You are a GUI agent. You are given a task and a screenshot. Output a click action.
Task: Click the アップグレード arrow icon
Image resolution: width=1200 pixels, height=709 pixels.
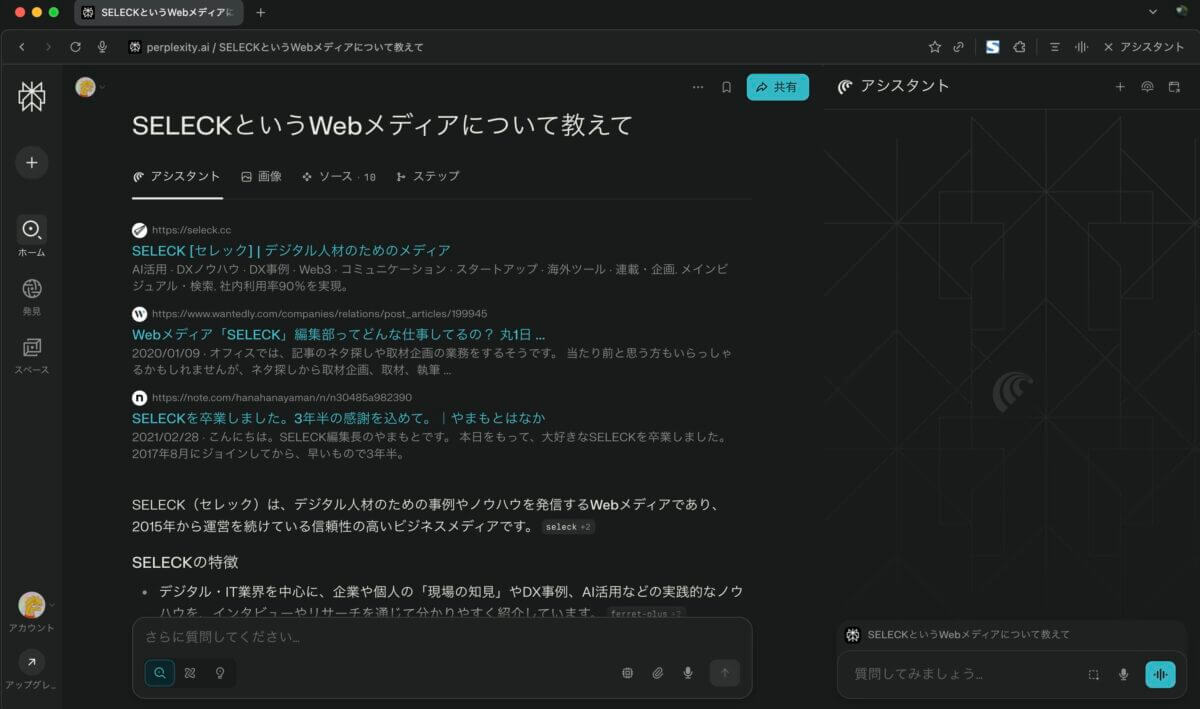point(31,661)
